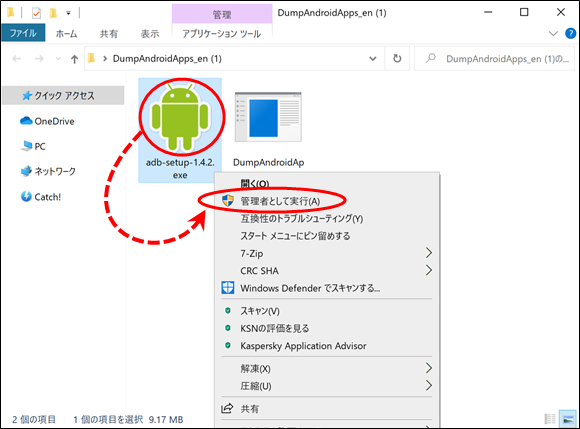
Task: Open the 7-Zip submenu
Action: [x=327, y=253]
